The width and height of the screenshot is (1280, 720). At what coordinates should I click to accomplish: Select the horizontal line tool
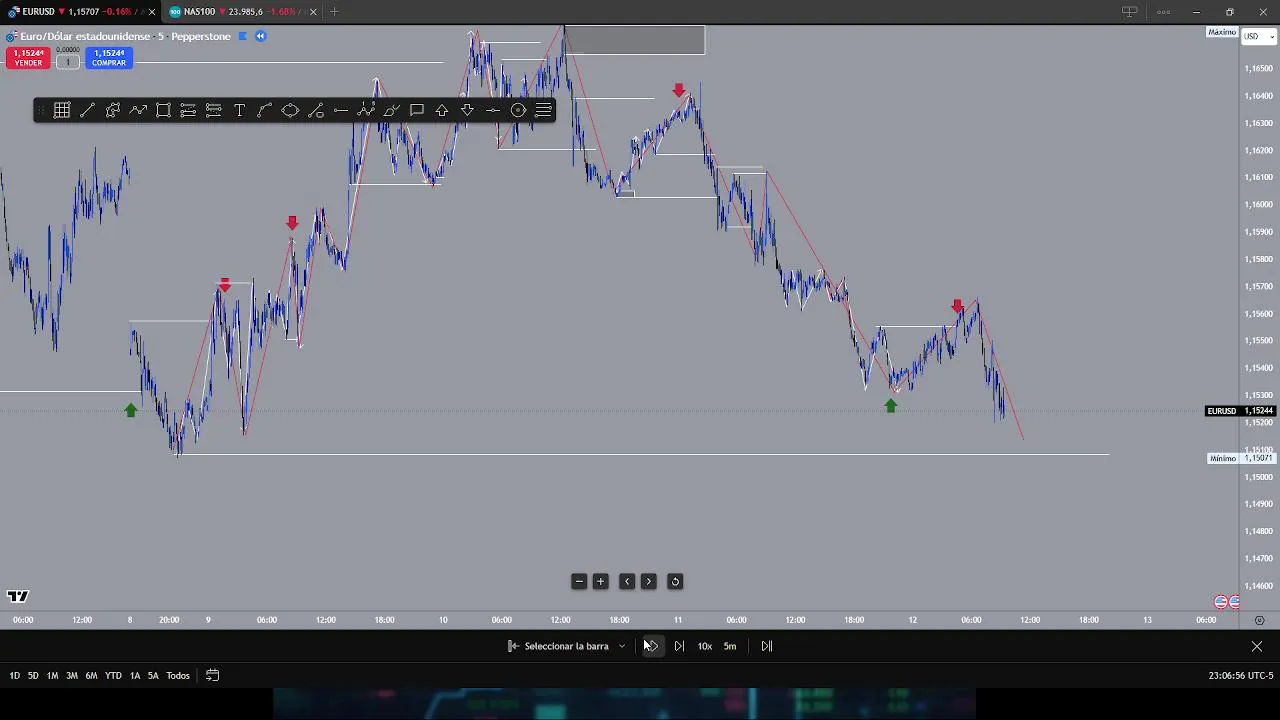click(x=341, y=110)
